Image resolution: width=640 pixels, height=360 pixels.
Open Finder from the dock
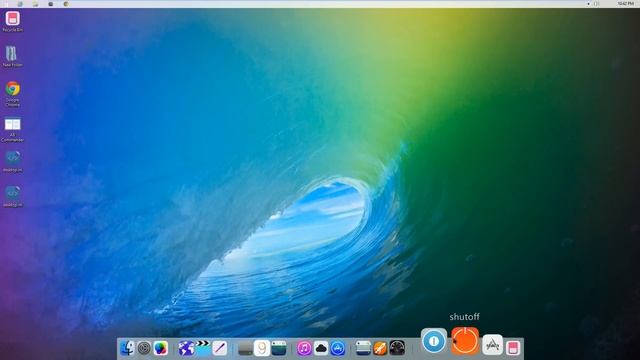pyautogui.click(x=127, y=348)
